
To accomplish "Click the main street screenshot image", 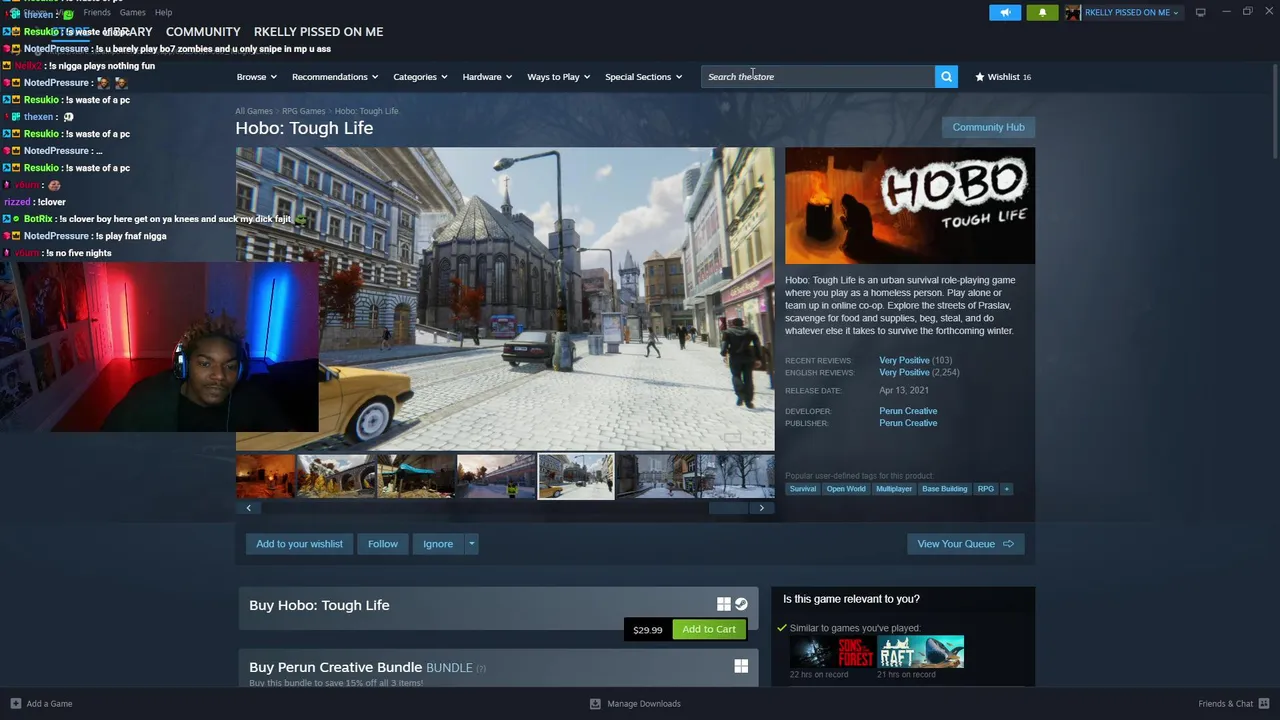I will (x=505, y=299).
